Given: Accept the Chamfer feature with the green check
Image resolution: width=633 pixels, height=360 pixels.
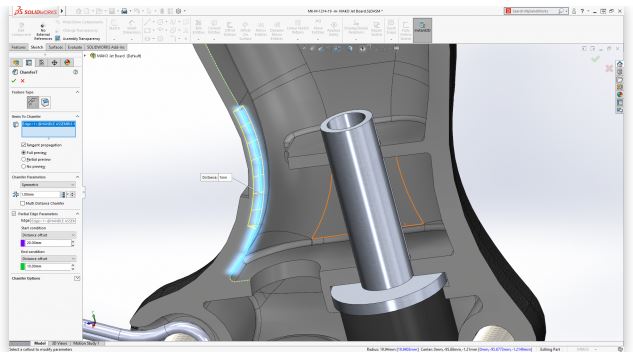Looking at the screenshot, I should (14, 81).
